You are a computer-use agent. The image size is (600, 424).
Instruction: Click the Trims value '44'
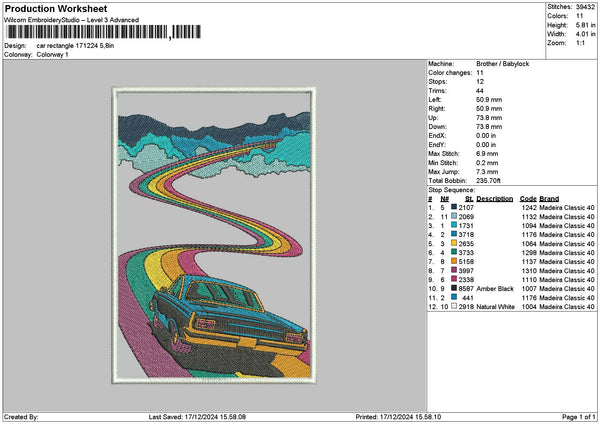[x=480, y=91]
